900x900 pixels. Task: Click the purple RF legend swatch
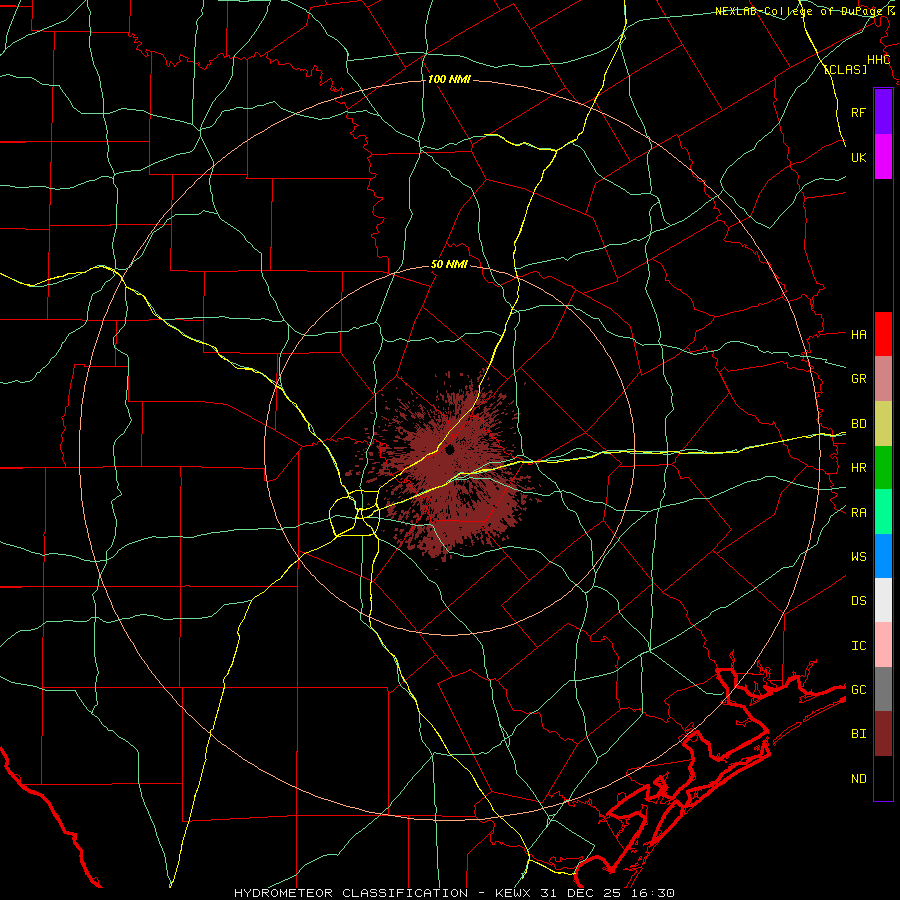click(x=883, y=112)
